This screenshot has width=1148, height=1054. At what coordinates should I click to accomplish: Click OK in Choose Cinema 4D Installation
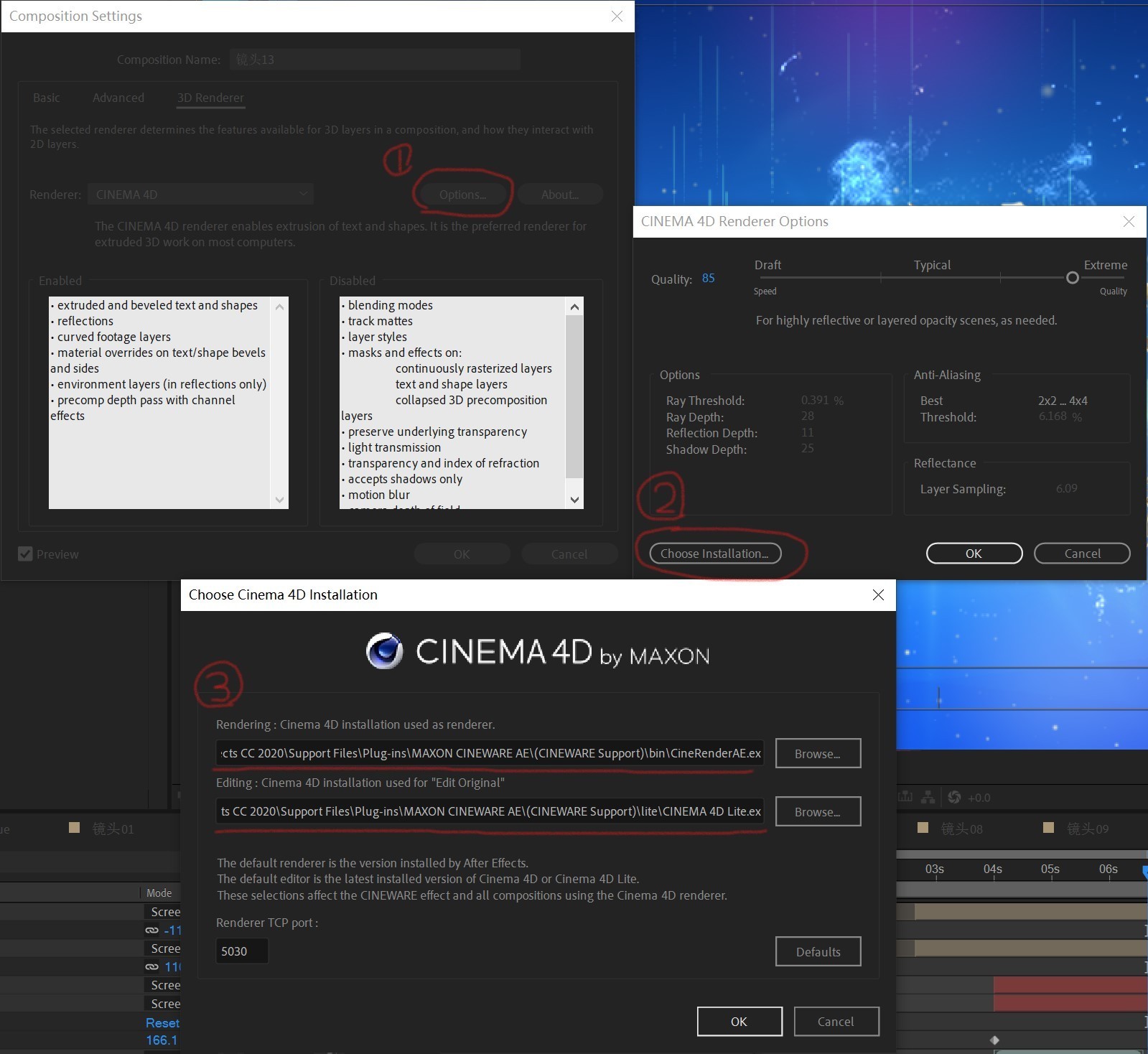[739, 1021]
